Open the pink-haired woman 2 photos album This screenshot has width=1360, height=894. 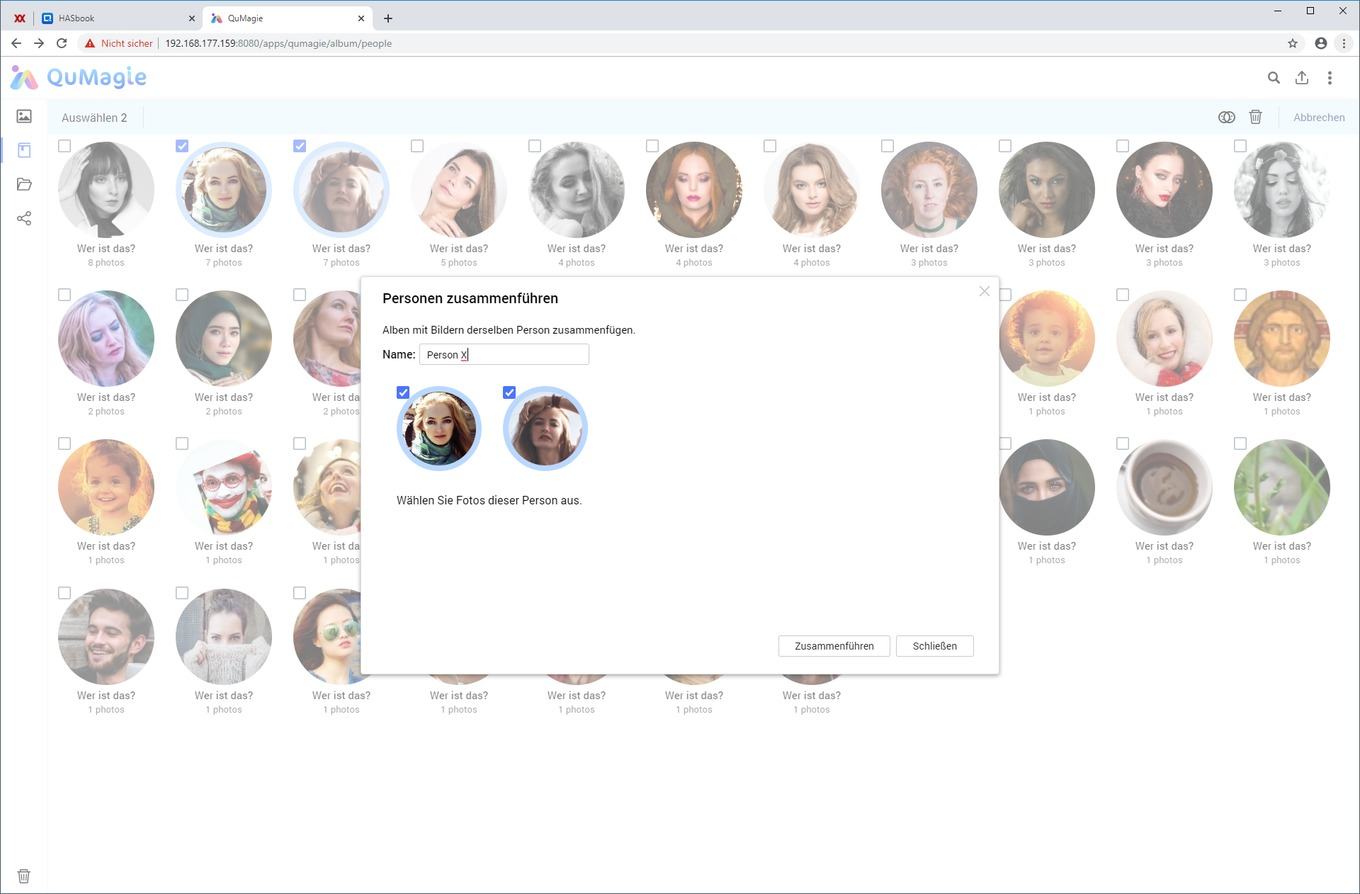click(x=106, y=339)
